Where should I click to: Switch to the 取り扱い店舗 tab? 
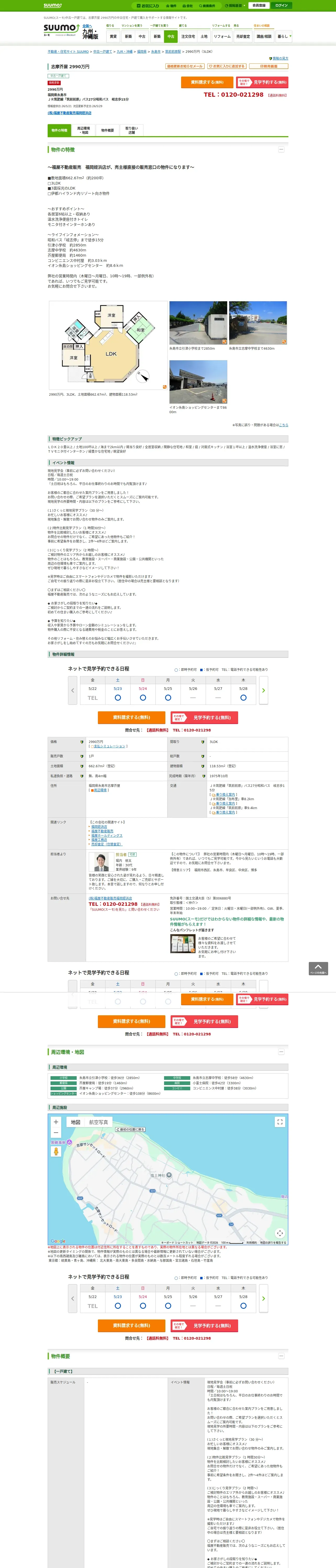point(132,130)
